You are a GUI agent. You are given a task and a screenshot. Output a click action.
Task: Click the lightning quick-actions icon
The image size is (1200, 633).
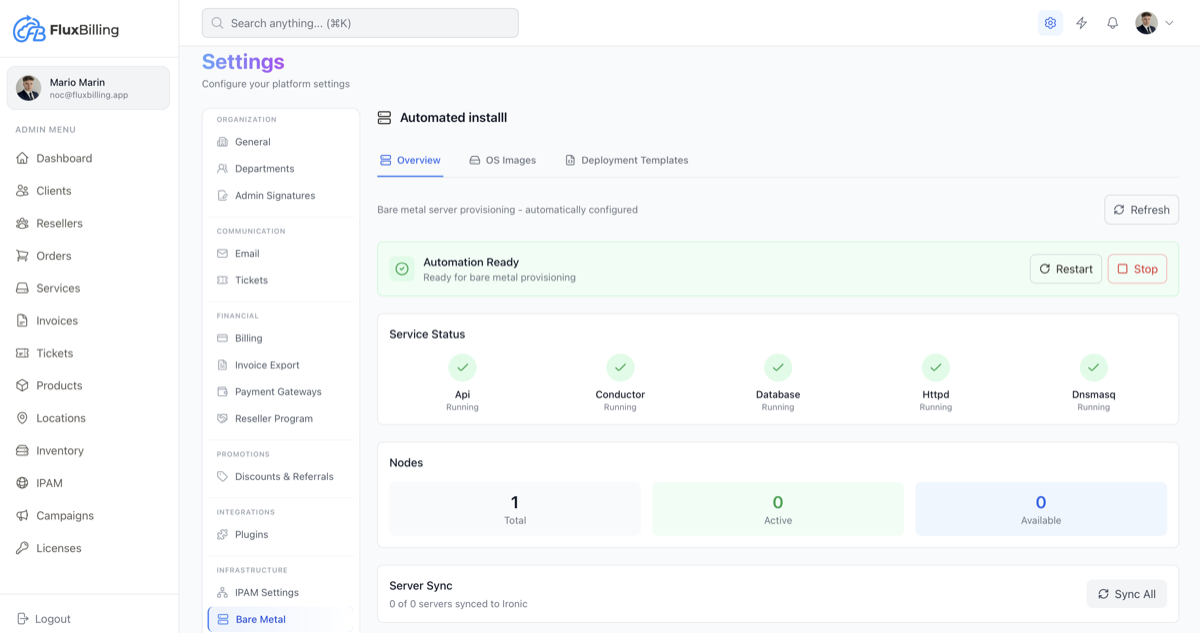point(1081,22)
